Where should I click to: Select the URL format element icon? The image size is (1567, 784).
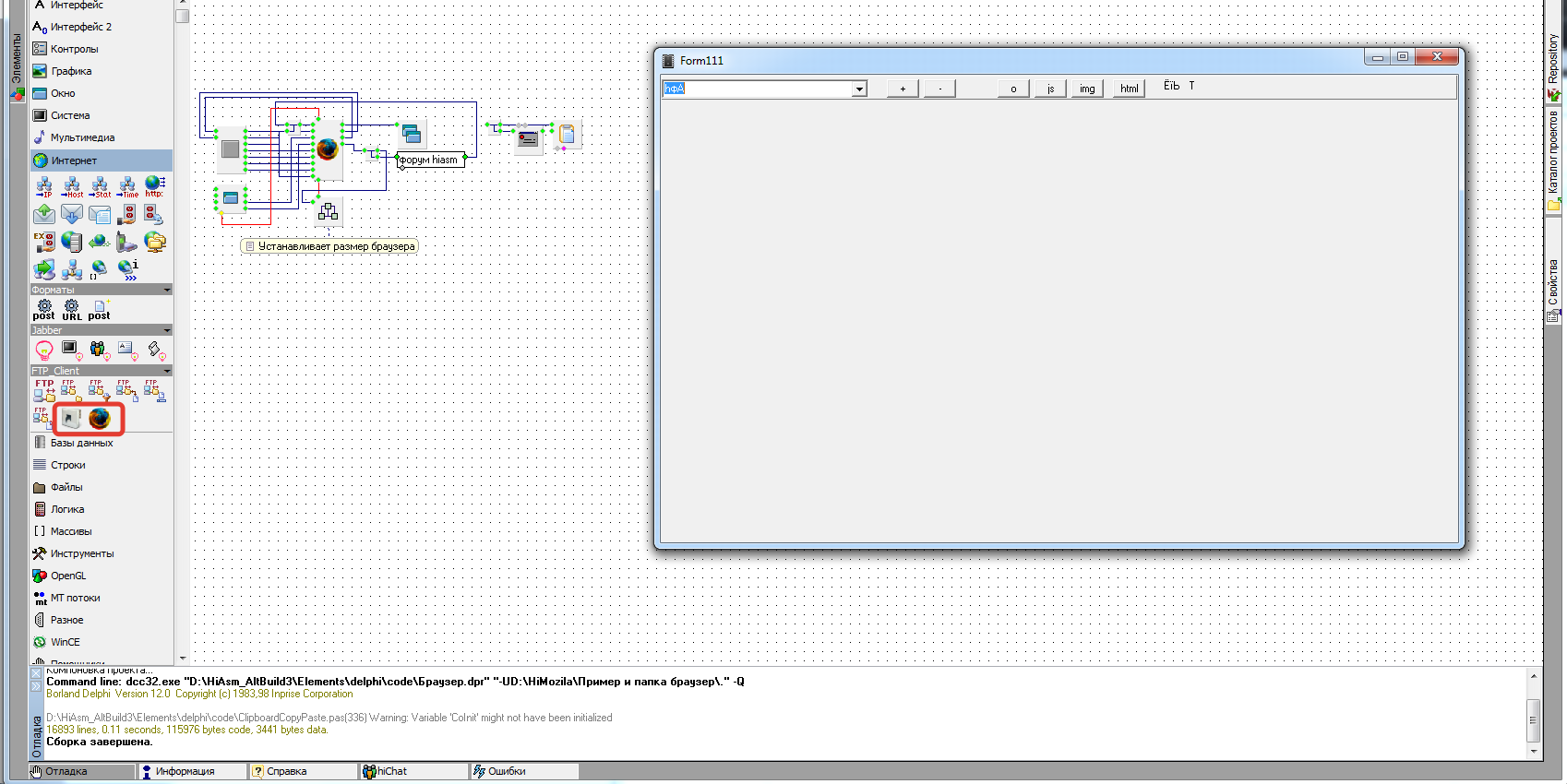click(x=71, y=309)
